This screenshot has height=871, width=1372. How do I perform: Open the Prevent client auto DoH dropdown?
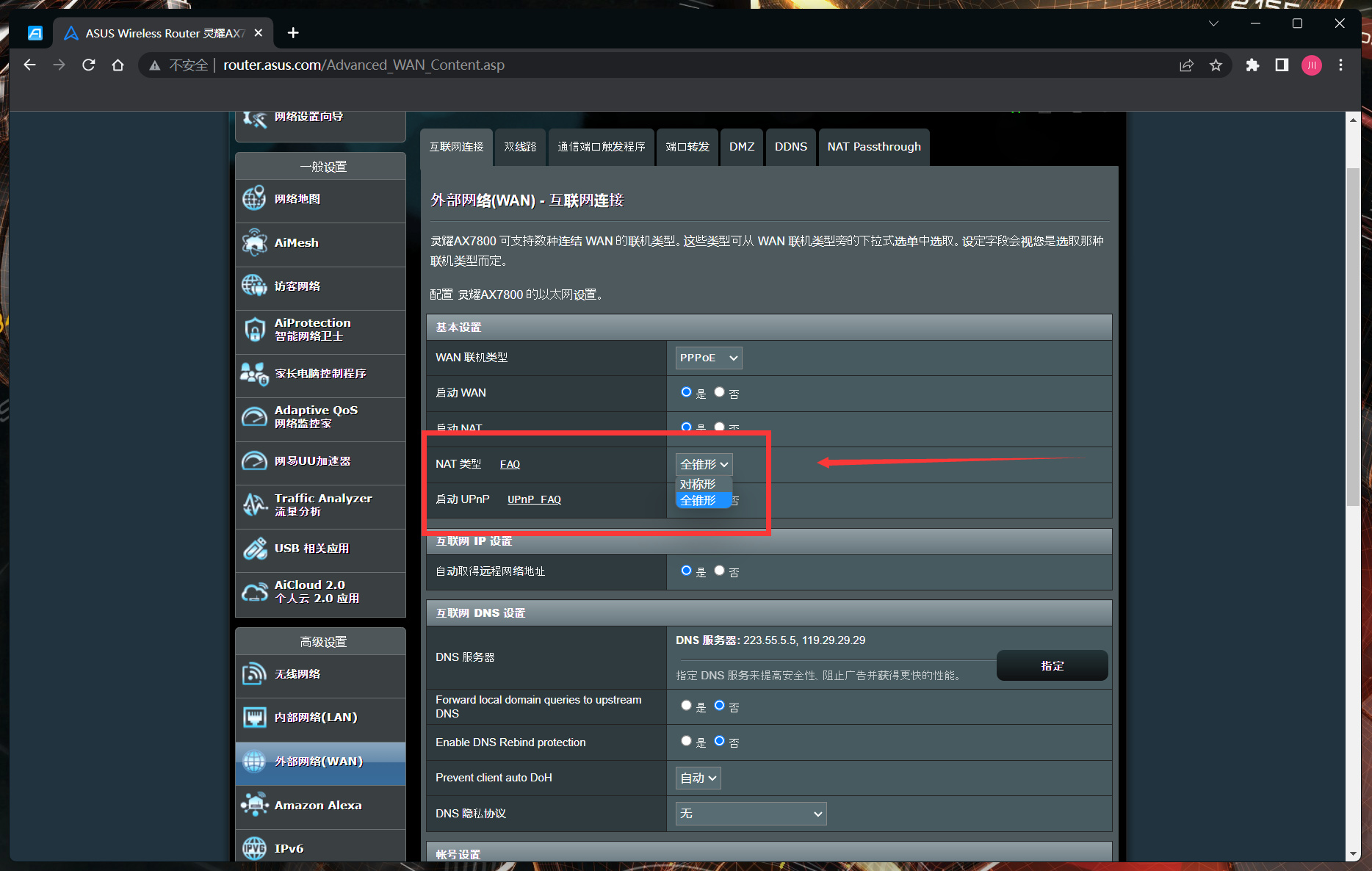698,778
